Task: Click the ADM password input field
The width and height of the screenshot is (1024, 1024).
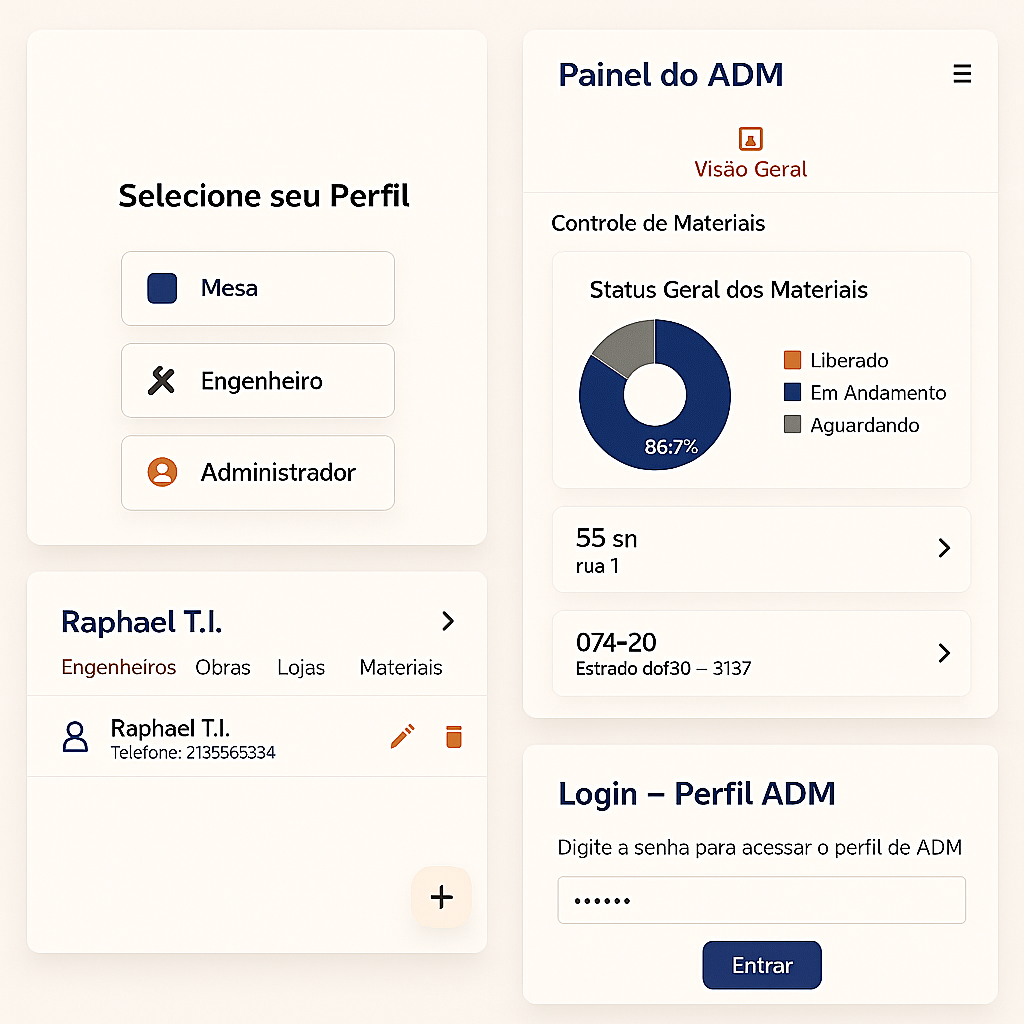Action: 761,899
